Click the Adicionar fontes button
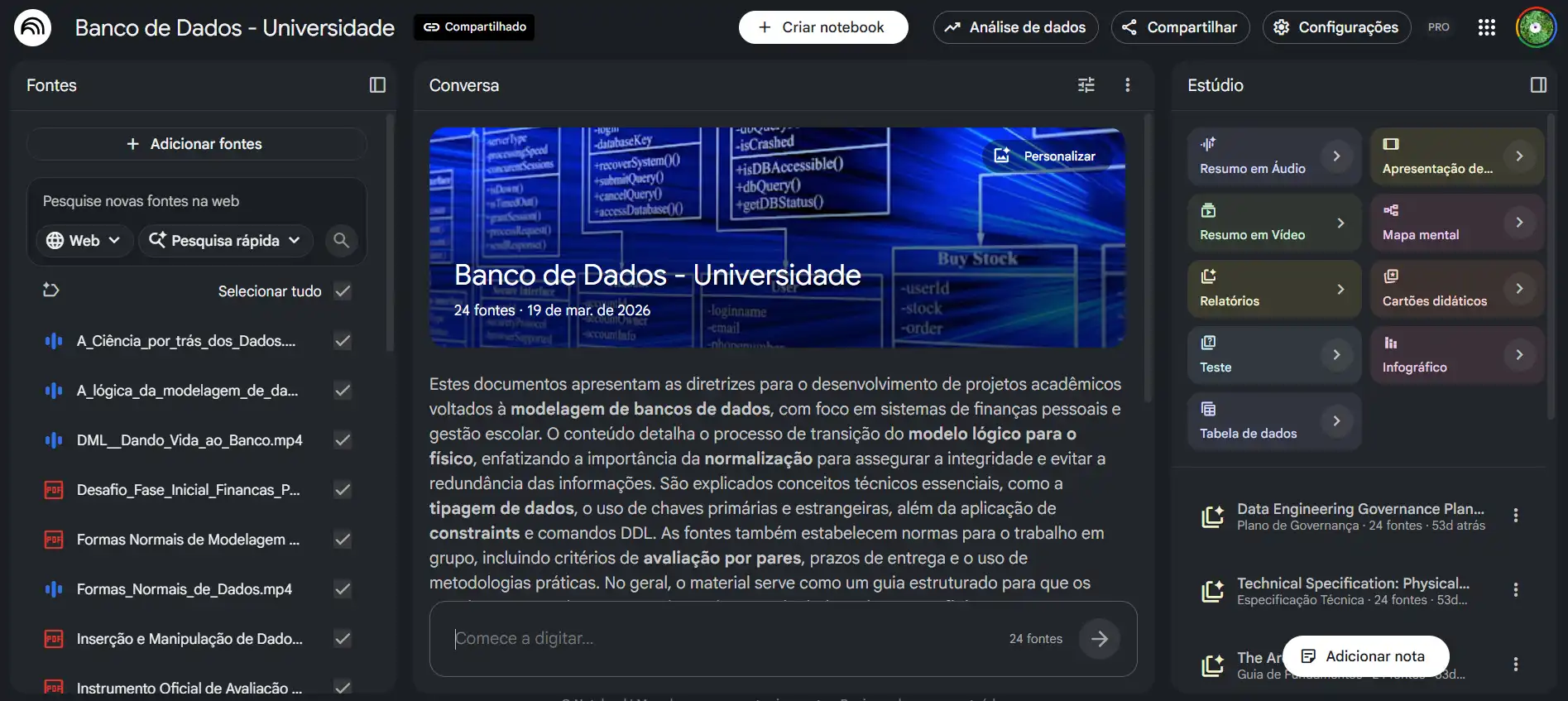 point(197,144)
